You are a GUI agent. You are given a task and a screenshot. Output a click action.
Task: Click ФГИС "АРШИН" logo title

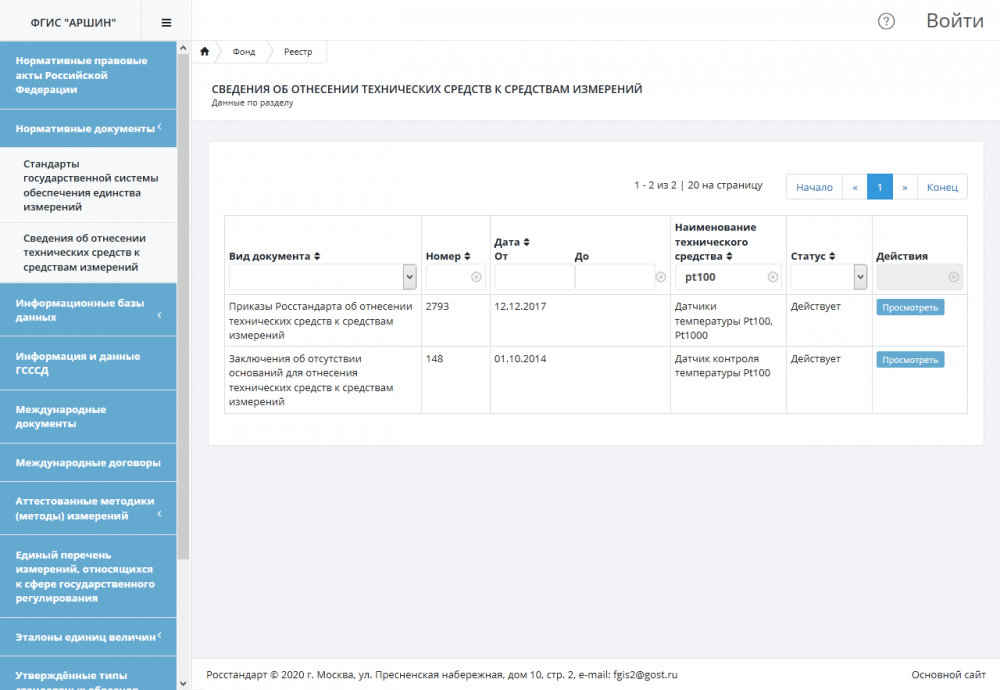(73, 23)
